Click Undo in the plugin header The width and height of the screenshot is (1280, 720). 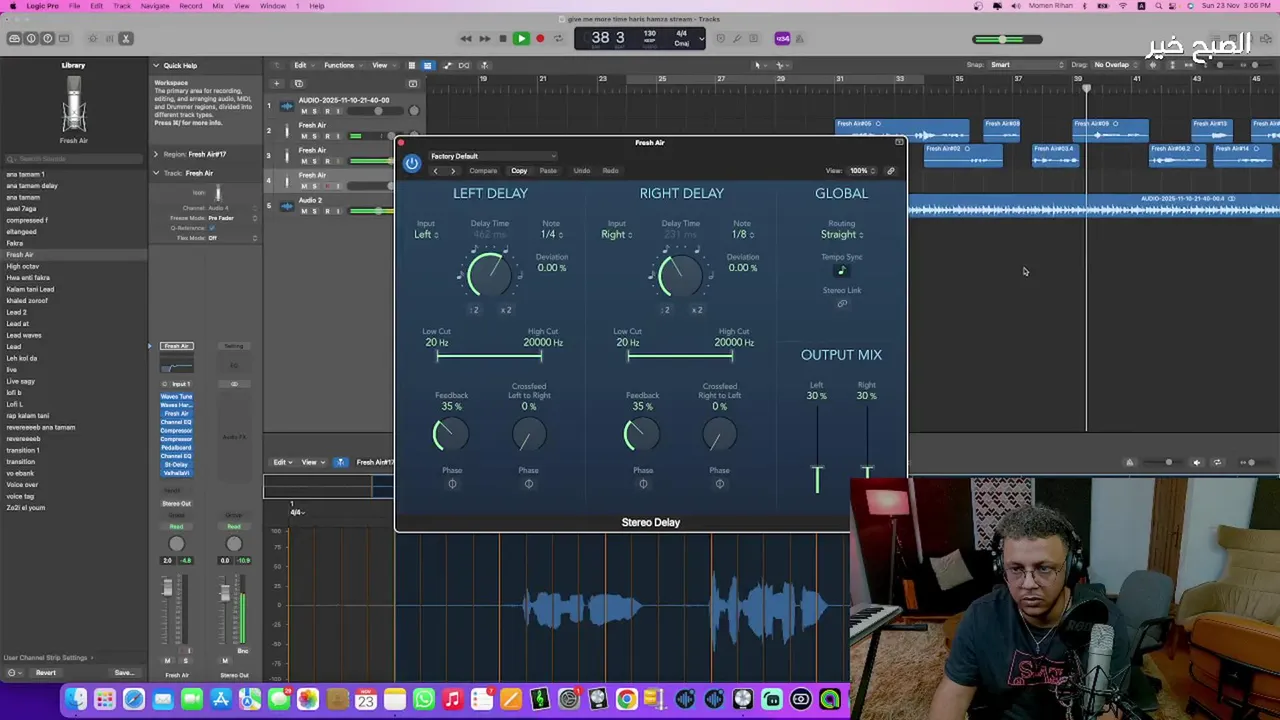pyautogui.click(x=581, y=171)
